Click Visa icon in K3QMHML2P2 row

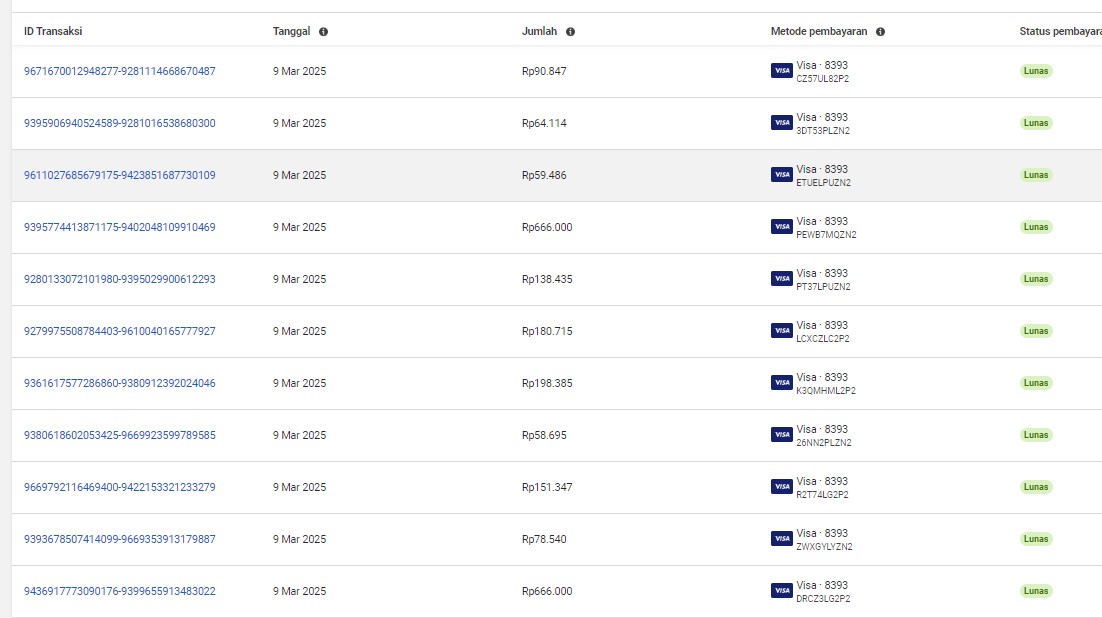point(782,383)
